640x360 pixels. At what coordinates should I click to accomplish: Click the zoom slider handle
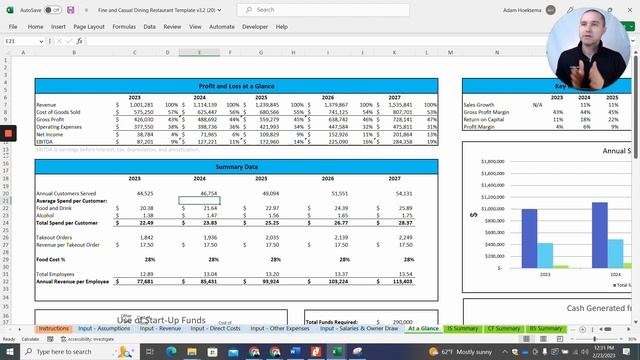tap(595, 339)
